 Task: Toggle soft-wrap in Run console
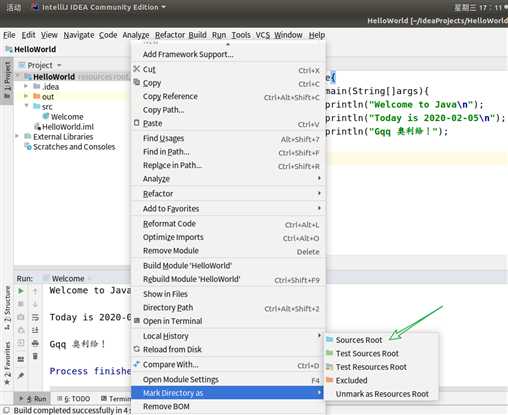pyautogui.click(x=35, y=317)
